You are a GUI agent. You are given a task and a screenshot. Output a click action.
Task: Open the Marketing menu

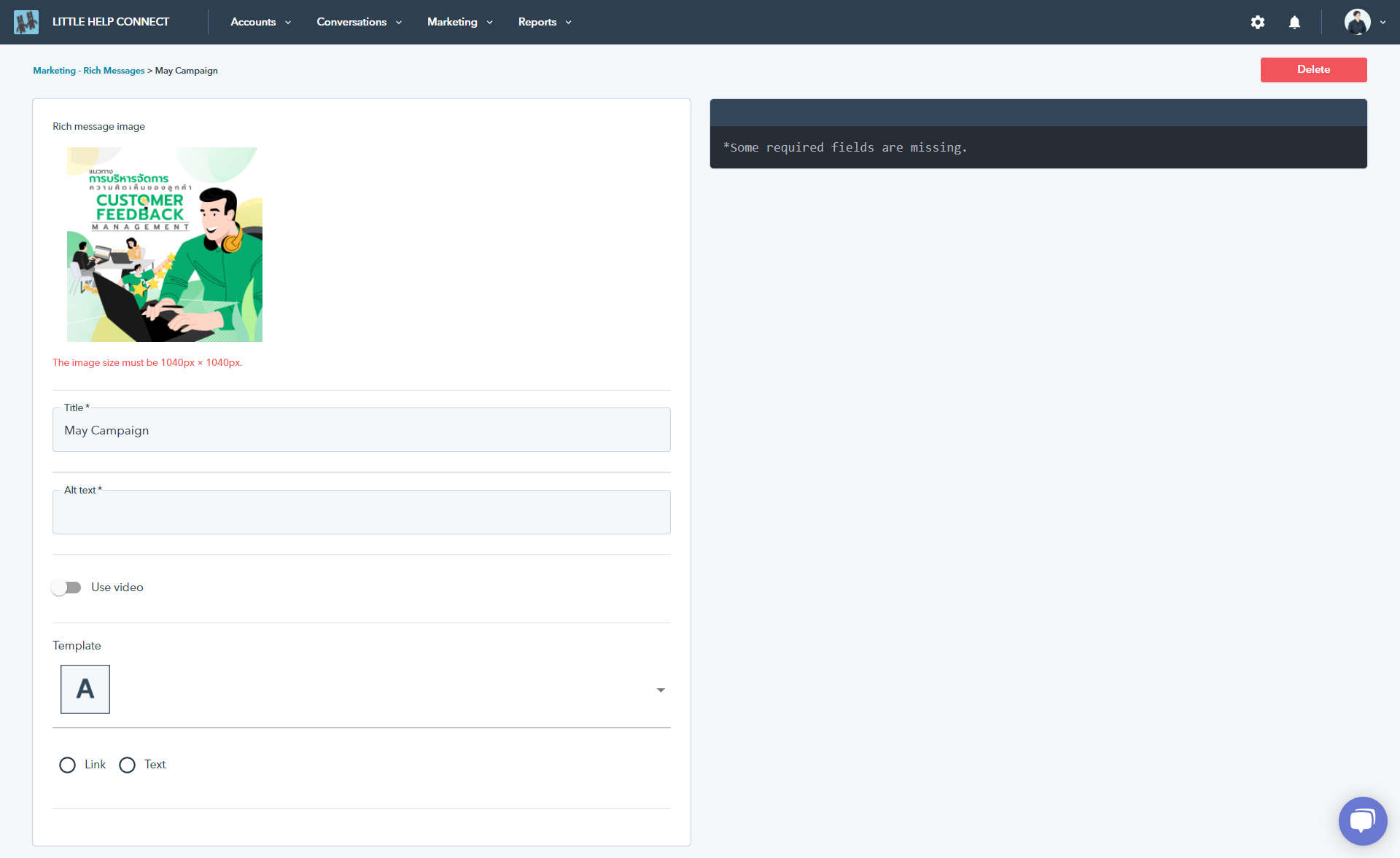[460, 22]
